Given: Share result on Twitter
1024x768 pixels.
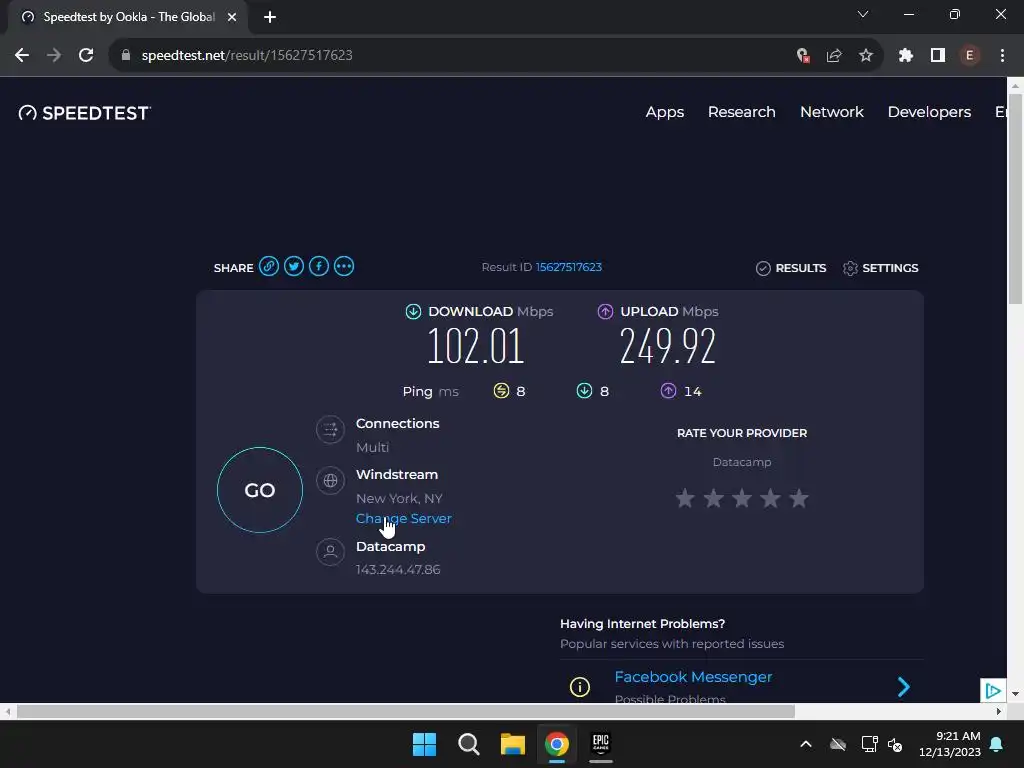Looking at the screenshot, I should pyautogui.click(x=294, y=266).
